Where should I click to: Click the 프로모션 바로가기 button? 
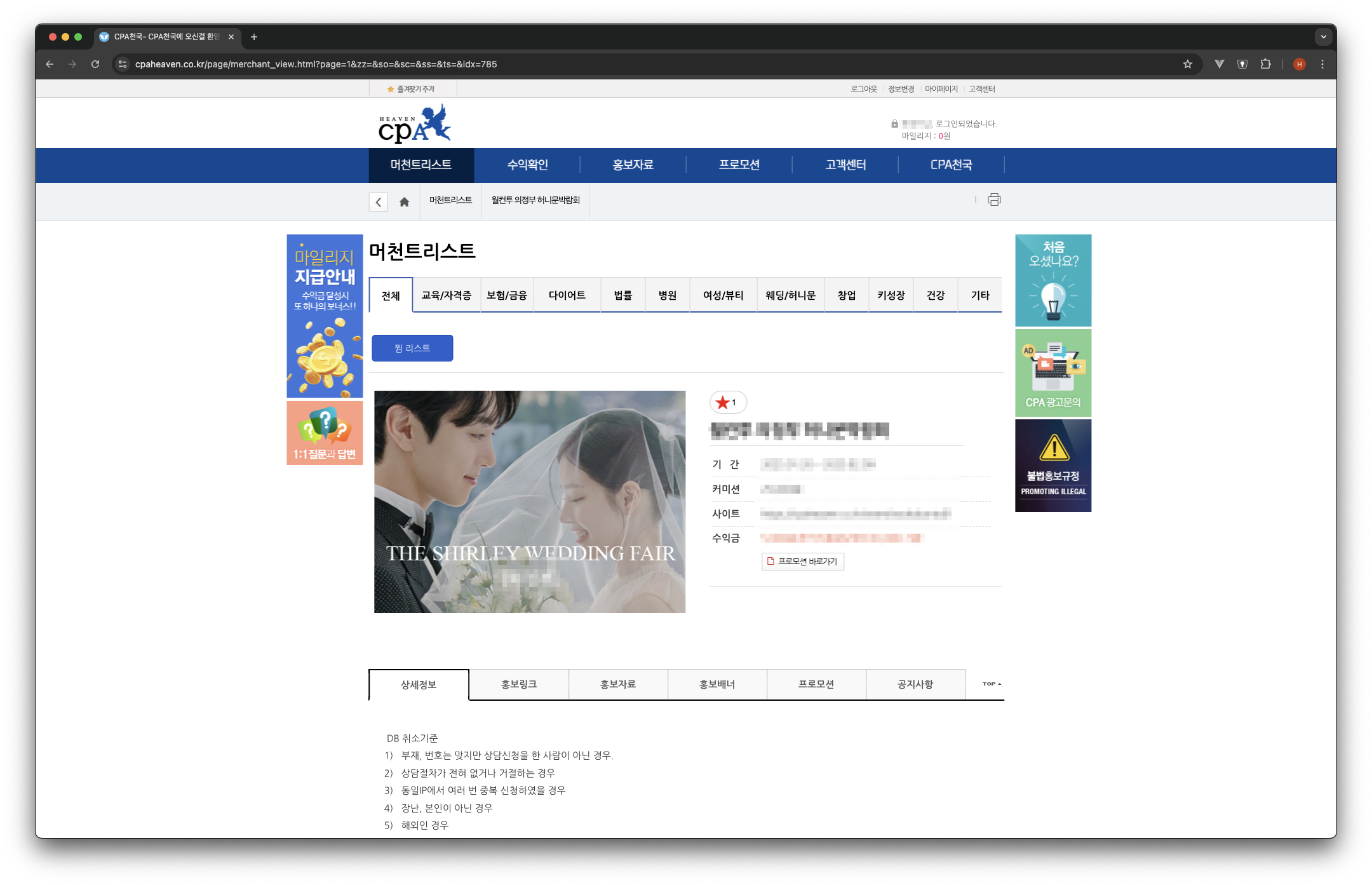point(803,562)
